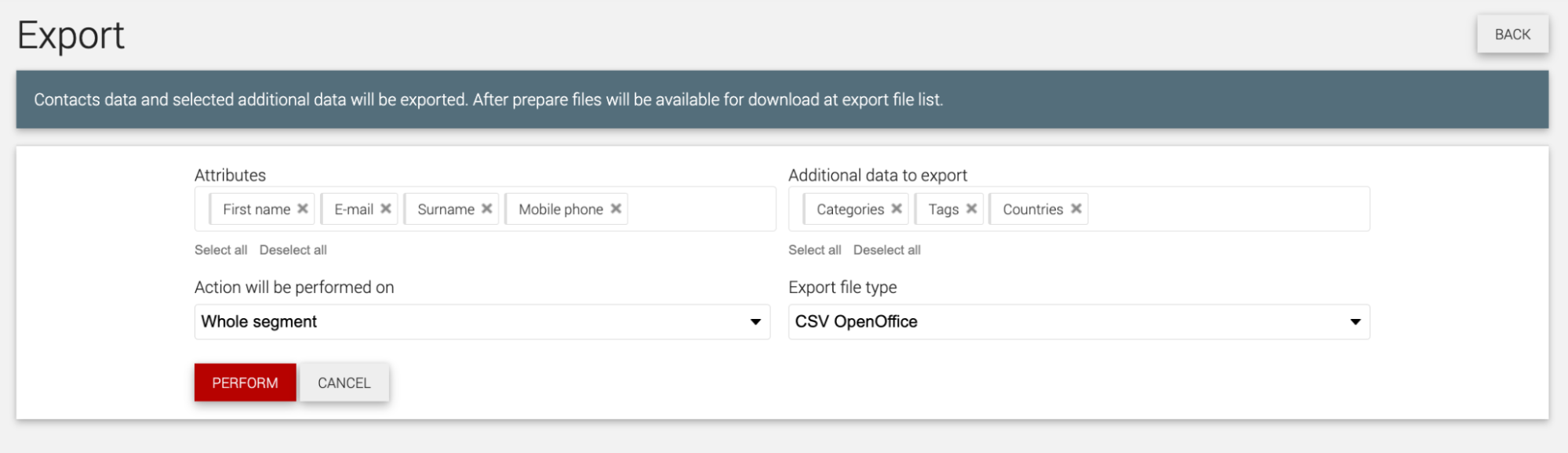Remove the Categories tag from export data
1568x453 pixels.
(x=897, y=208)
